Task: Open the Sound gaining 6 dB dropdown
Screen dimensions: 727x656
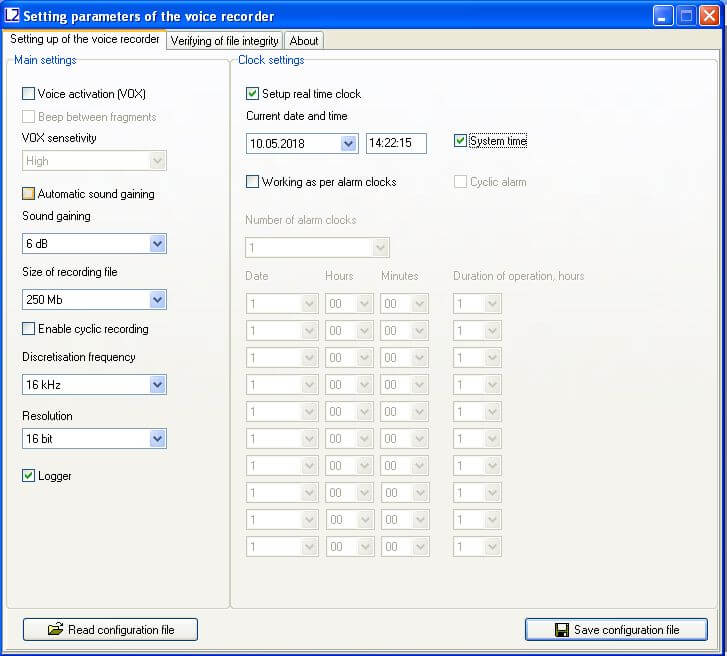Action: point(157,244)
